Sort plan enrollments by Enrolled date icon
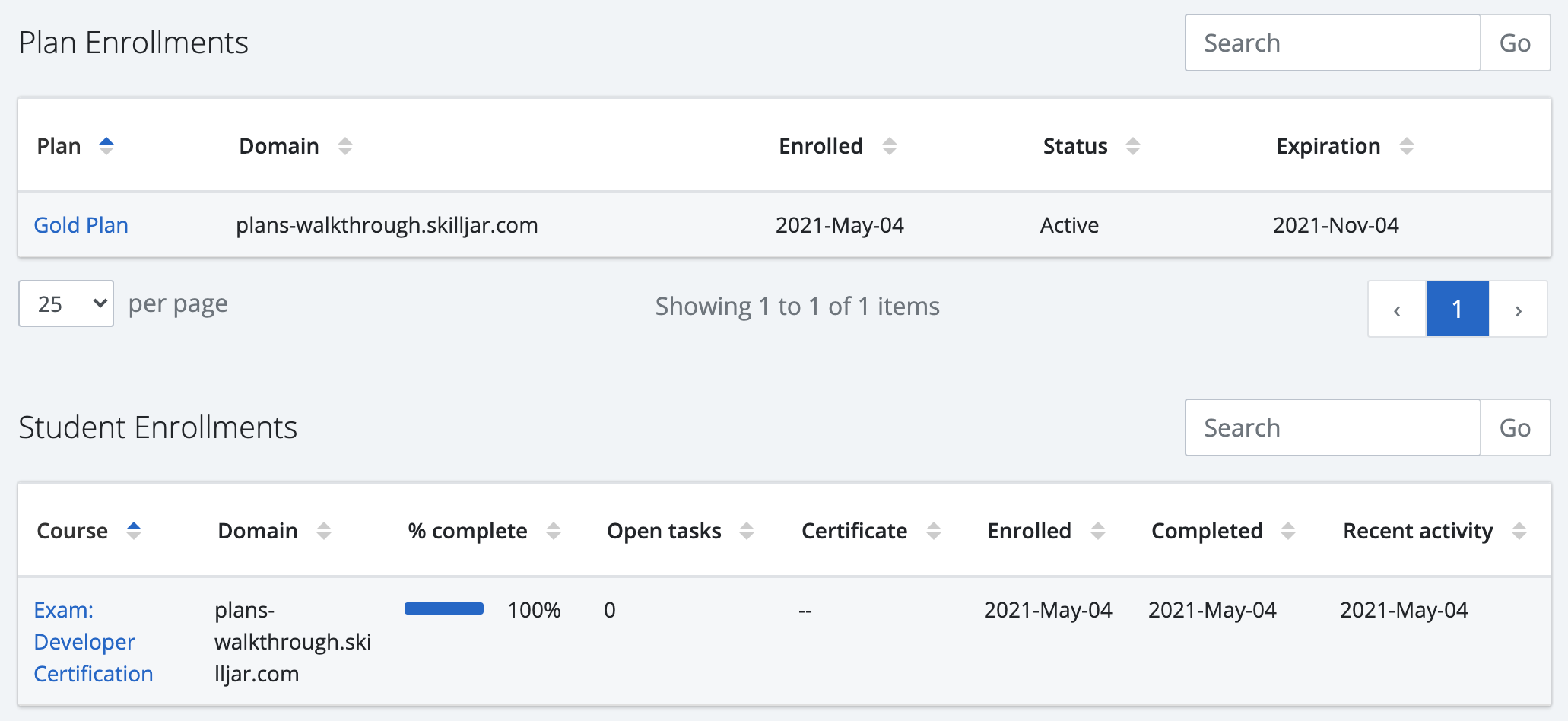The height and width of the screenshot is (721, 1568). point(890,146)
